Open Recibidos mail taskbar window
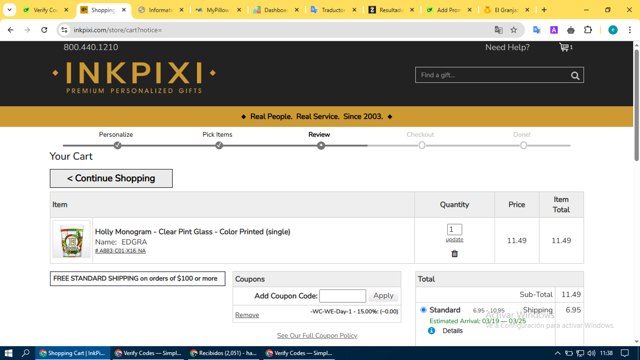 point(224,353)
